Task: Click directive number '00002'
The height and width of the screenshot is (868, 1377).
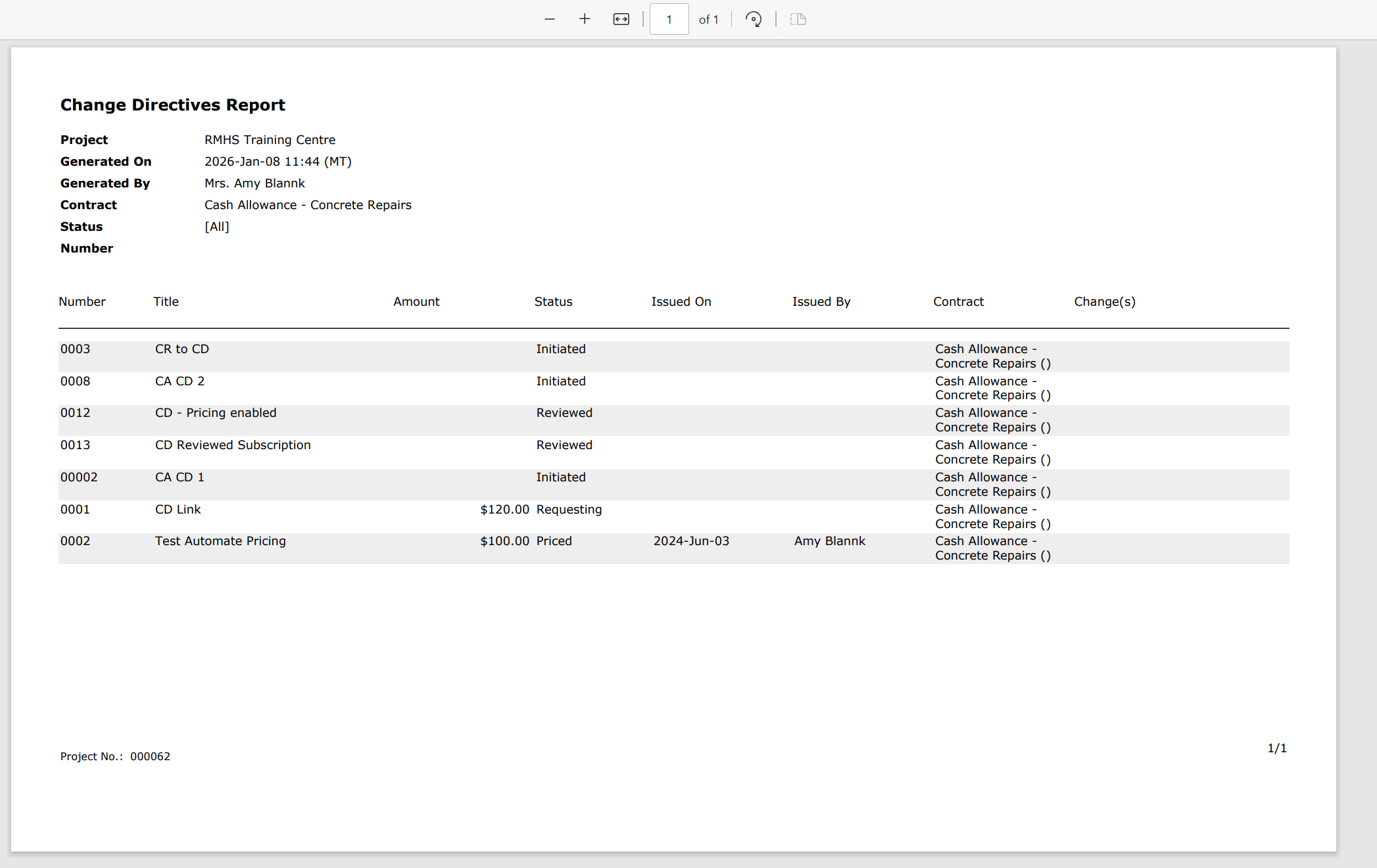Action: click(79, 477)
